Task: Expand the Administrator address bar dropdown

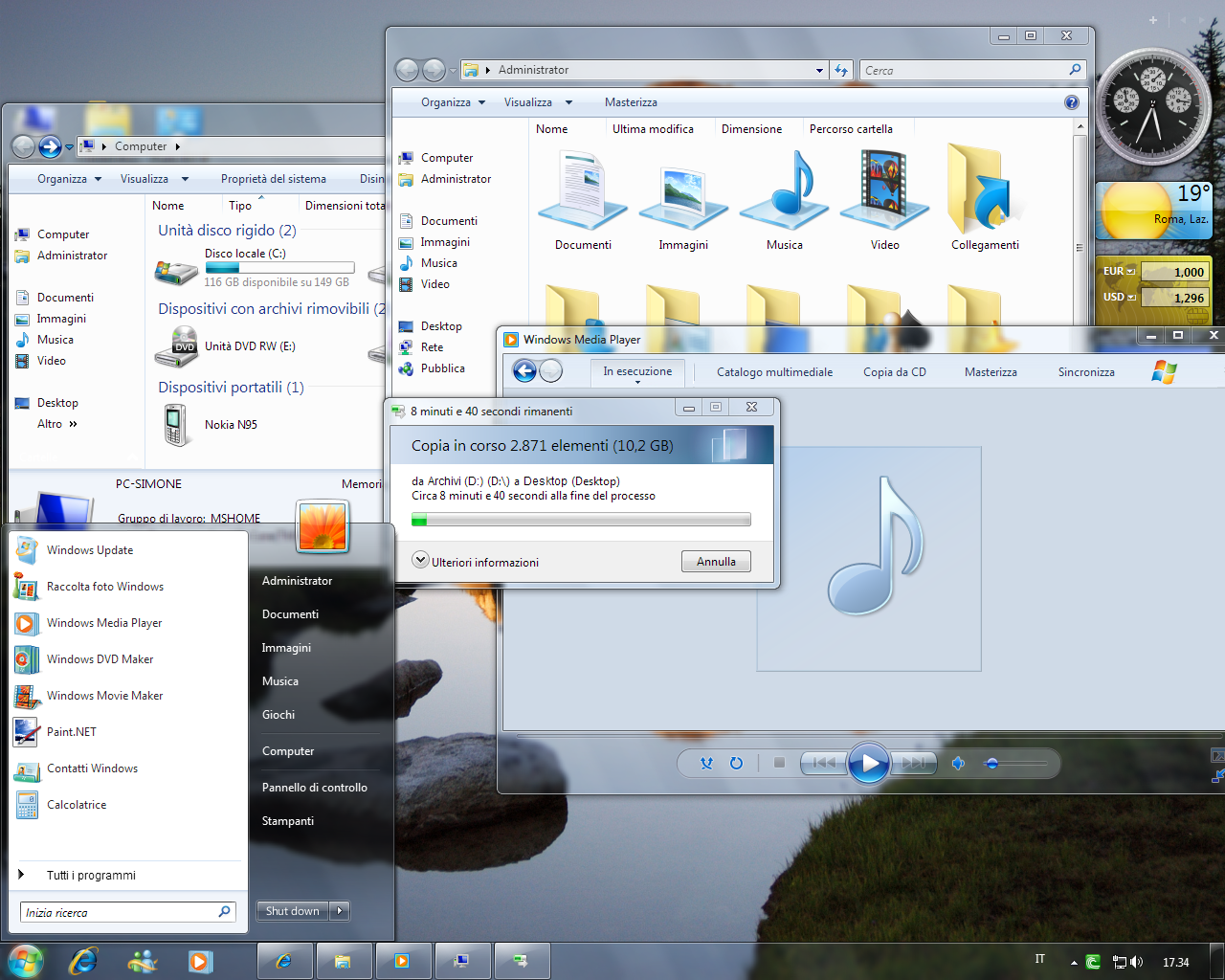Action: (x=819, y=70)
